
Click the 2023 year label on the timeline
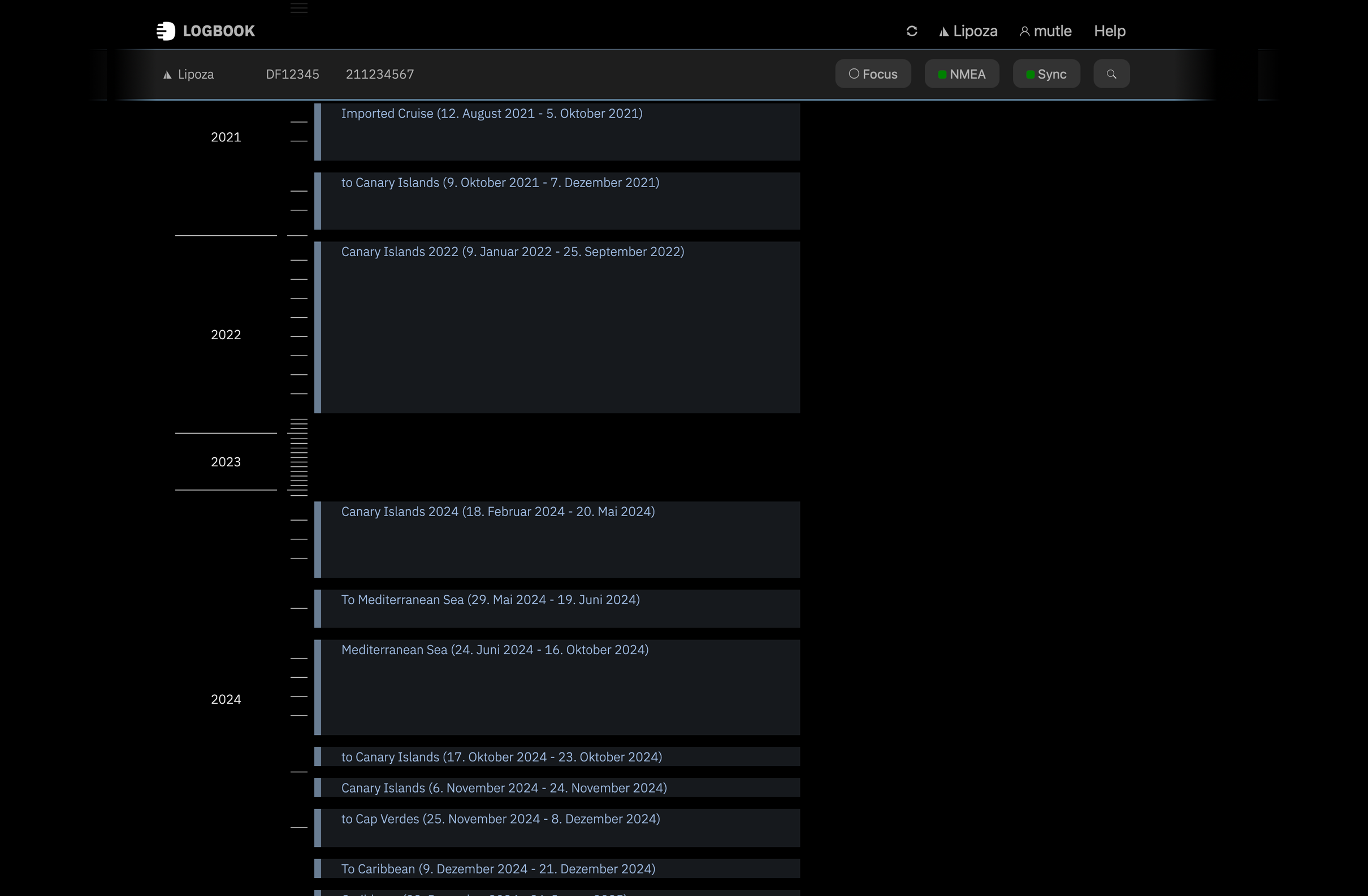point(226,461)
